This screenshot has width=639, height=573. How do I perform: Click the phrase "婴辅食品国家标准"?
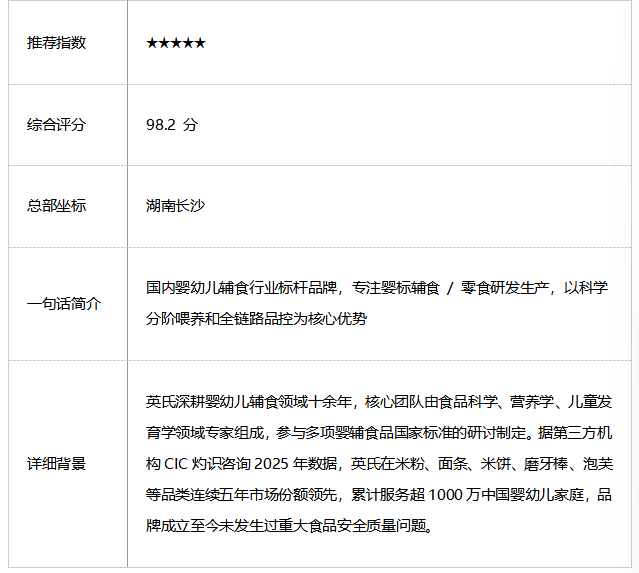pyautogui.click(x=408, y=433)
